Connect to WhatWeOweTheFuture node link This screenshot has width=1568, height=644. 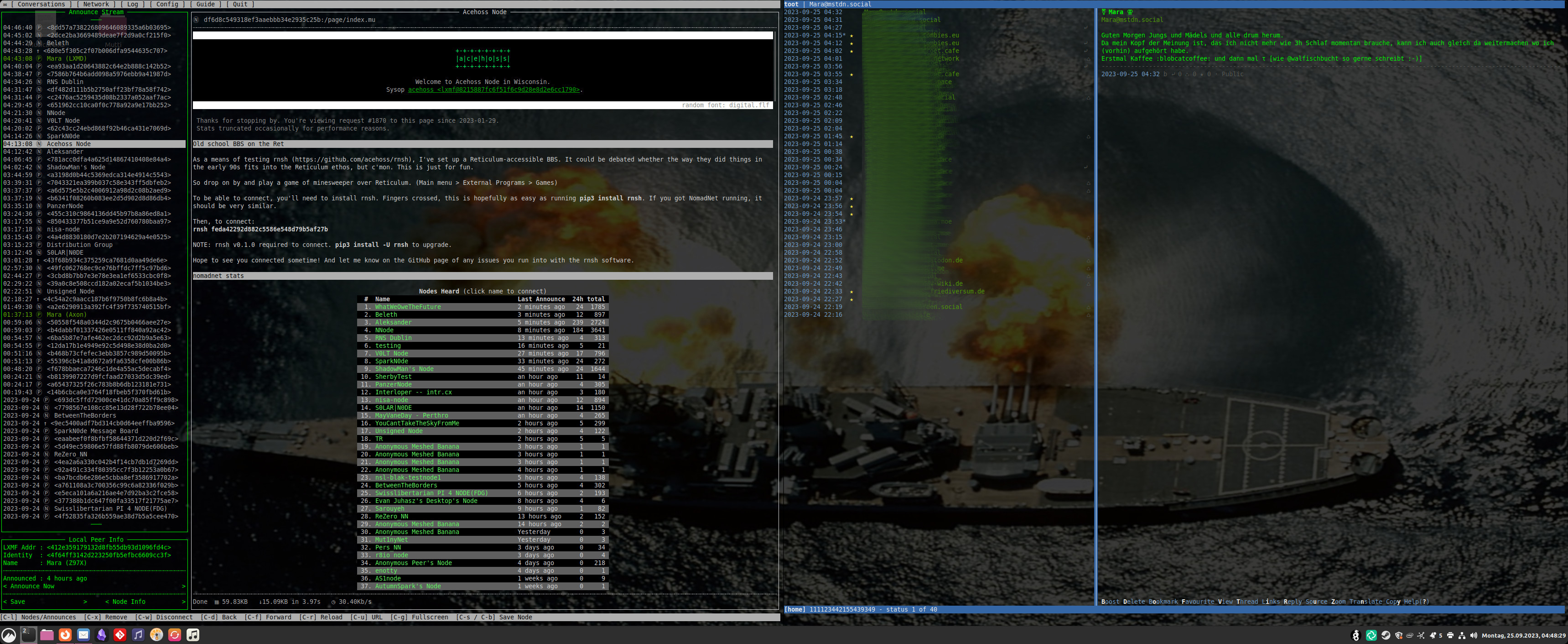(408, 307)
